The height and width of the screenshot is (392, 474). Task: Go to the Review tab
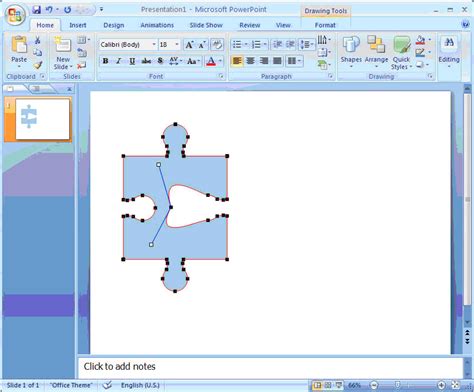[250, 25]
